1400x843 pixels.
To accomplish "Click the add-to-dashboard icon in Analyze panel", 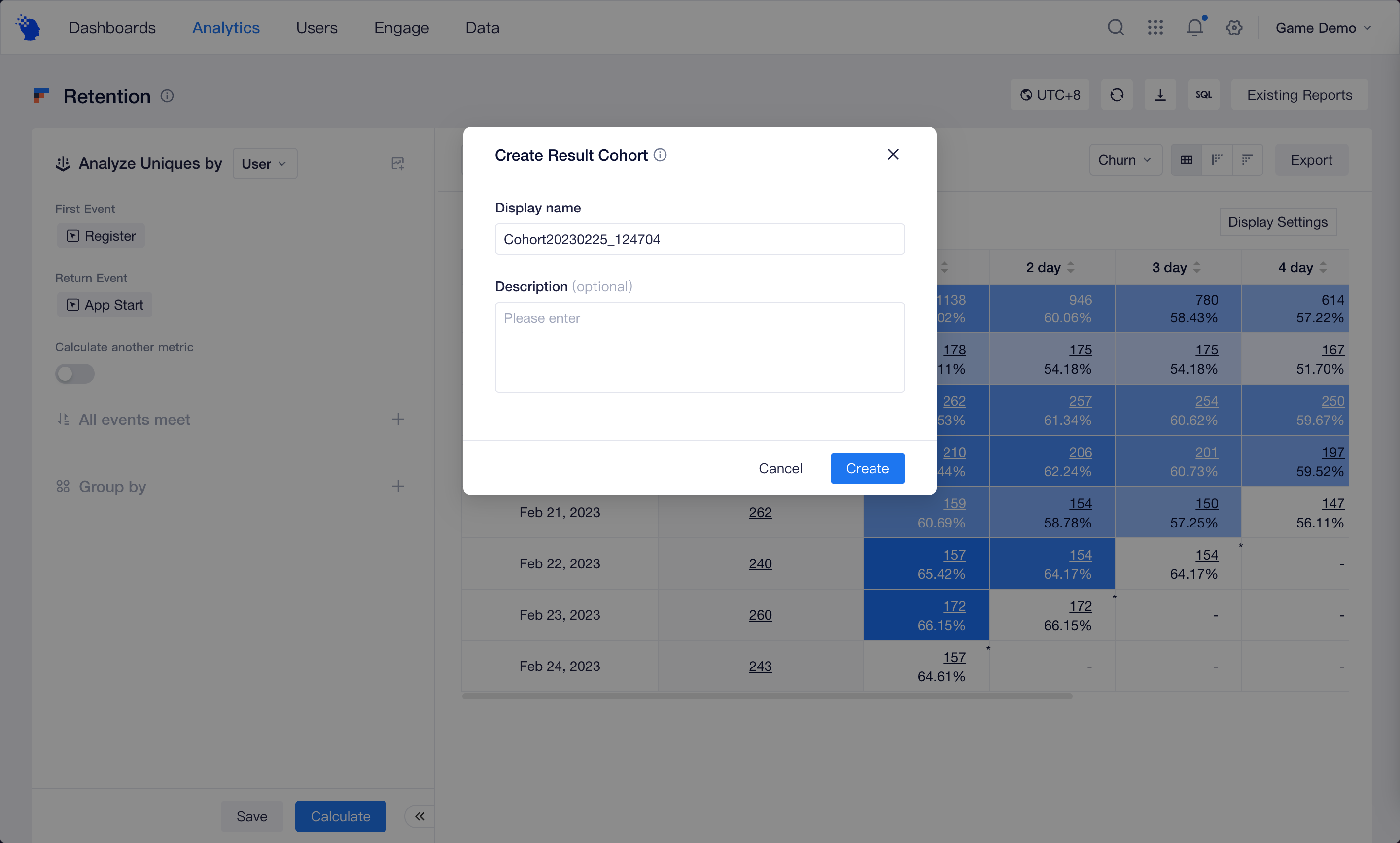I will tap(397, 164).
